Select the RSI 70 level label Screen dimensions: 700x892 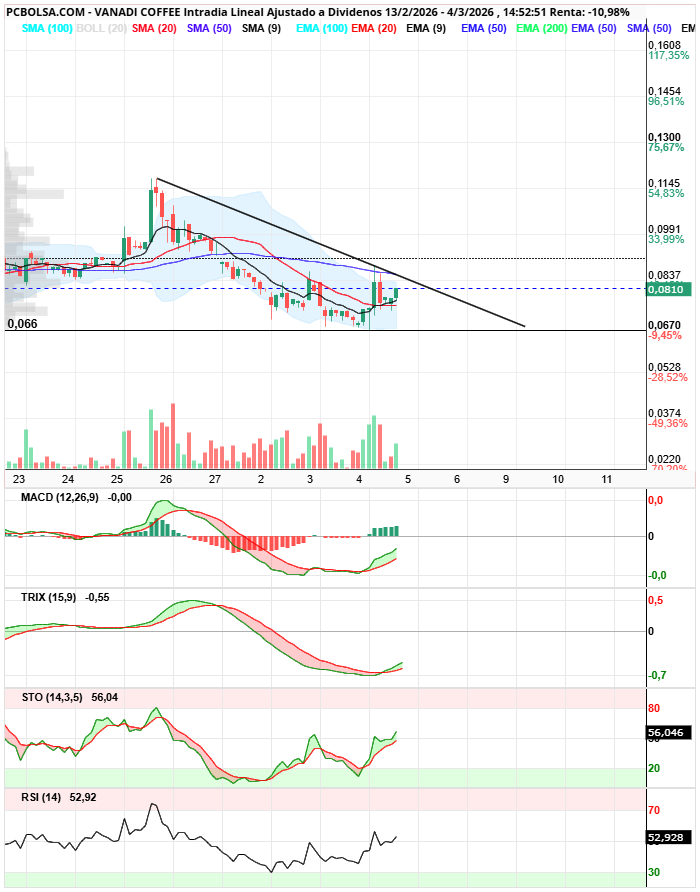[x=654, y=810]
